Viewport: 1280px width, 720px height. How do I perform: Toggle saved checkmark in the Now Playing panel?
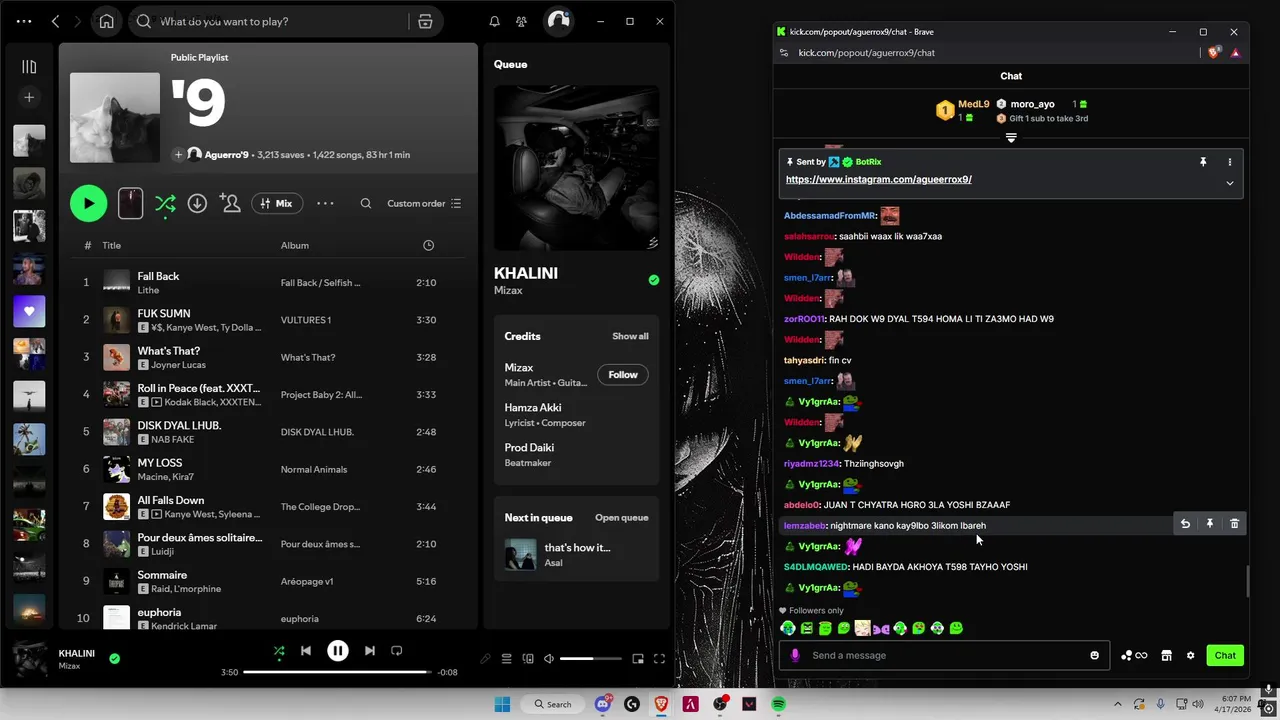point(653,280)
